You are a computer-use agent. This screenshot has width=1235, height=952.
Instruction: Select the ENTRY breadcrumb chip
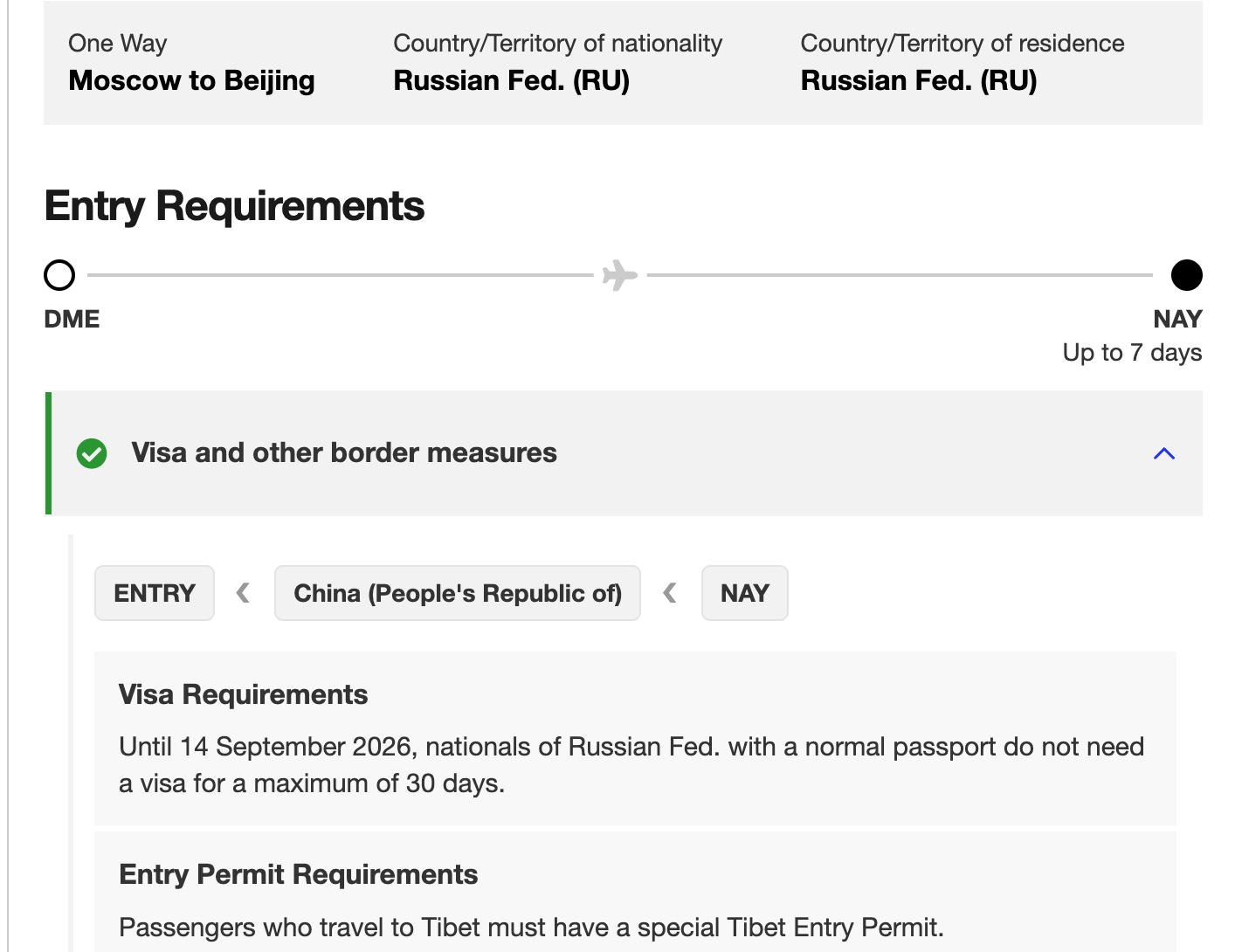pyautogui.click(x=155, y=594)
